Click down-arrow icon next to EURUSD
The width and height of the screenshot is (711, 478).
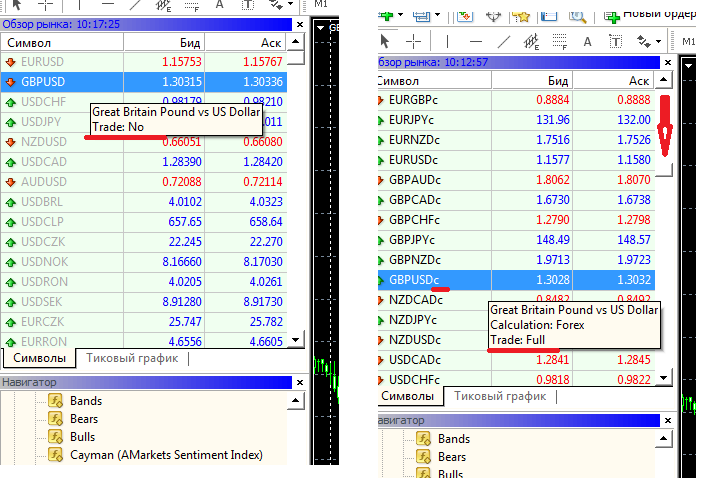(x=10, y=62)
